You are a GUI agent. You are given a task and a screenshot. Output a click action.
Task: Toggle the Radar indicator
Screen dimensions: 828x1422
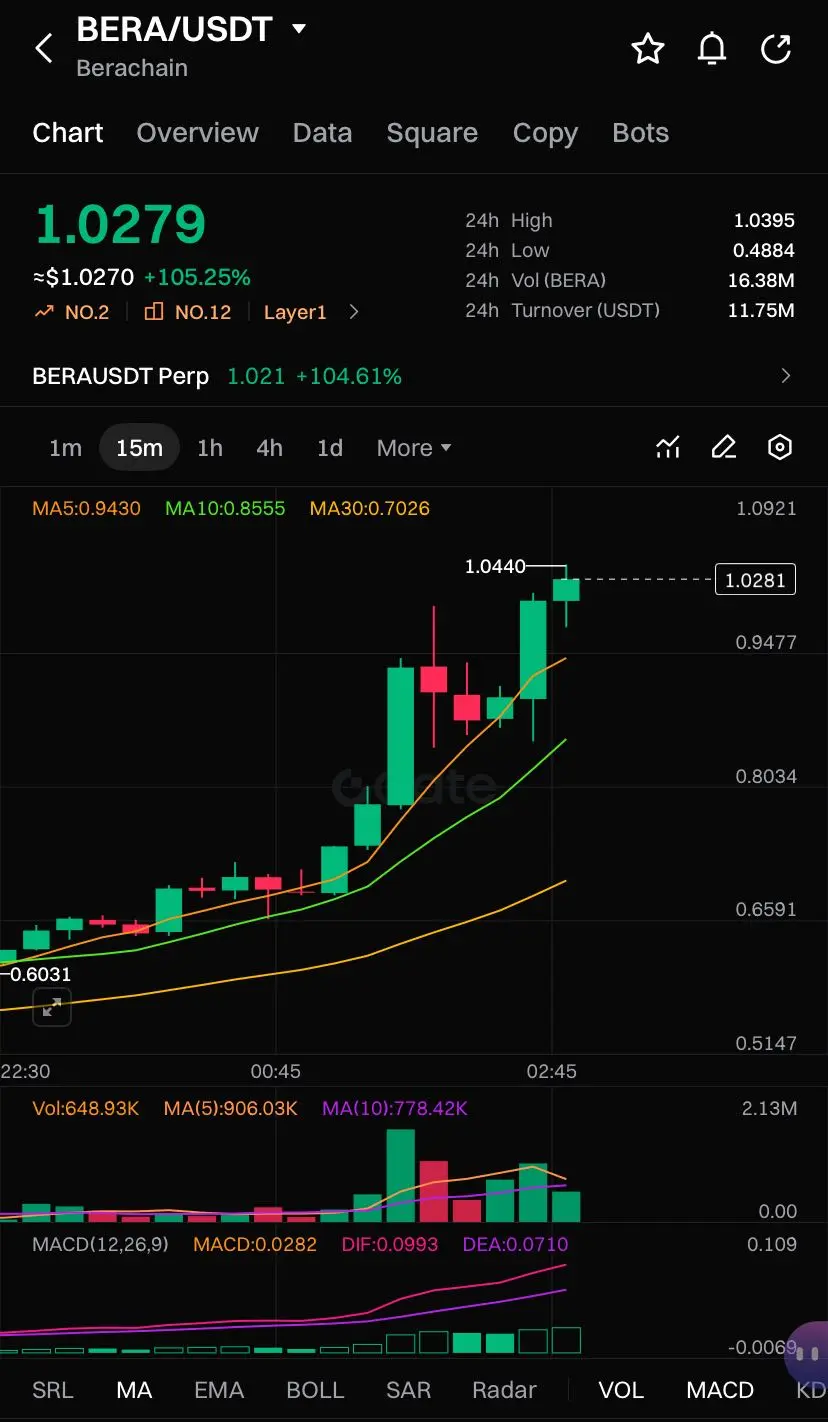[x=504, y=1390]
